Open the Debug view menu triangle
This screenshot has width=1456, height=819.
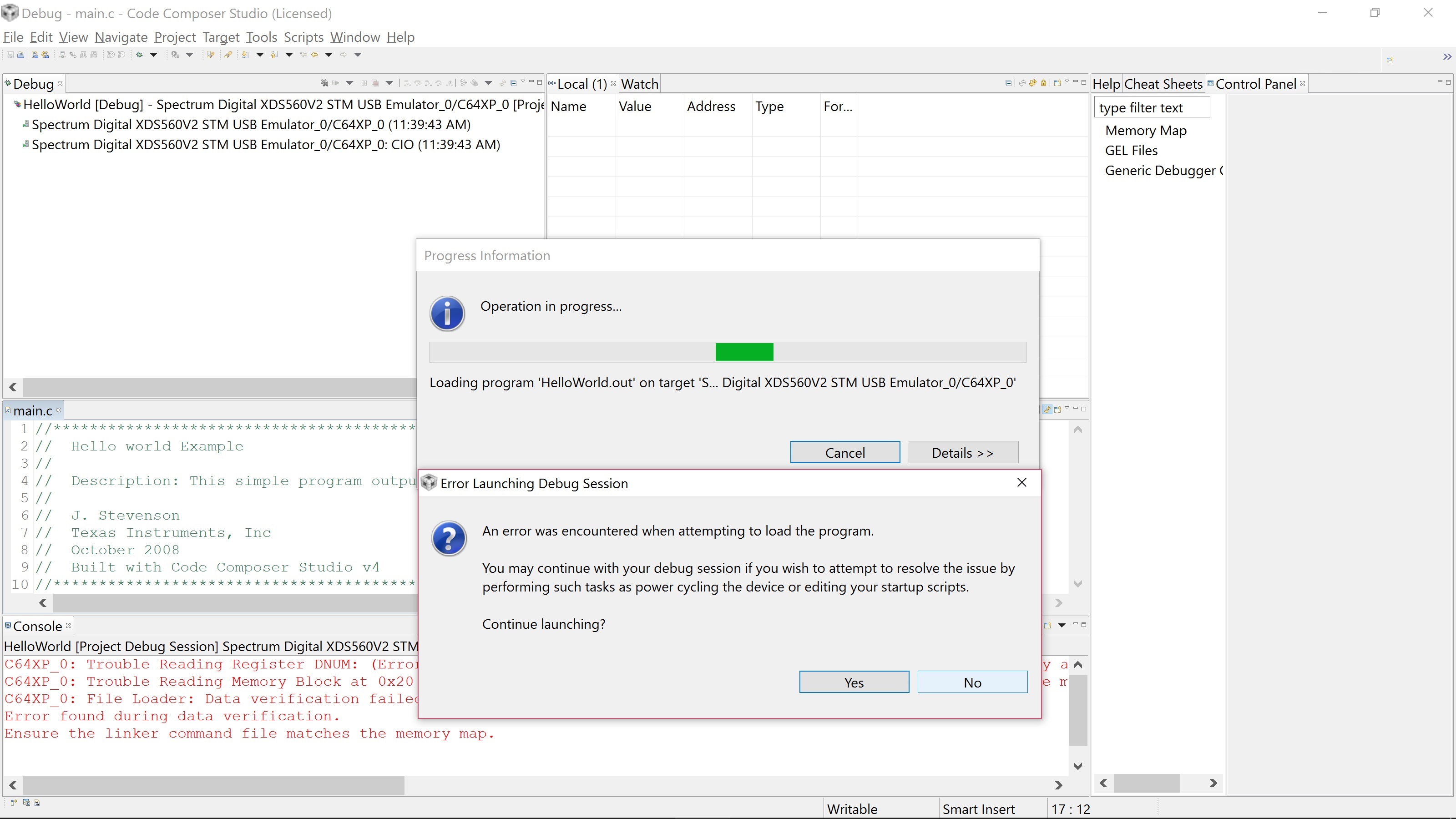523,81
